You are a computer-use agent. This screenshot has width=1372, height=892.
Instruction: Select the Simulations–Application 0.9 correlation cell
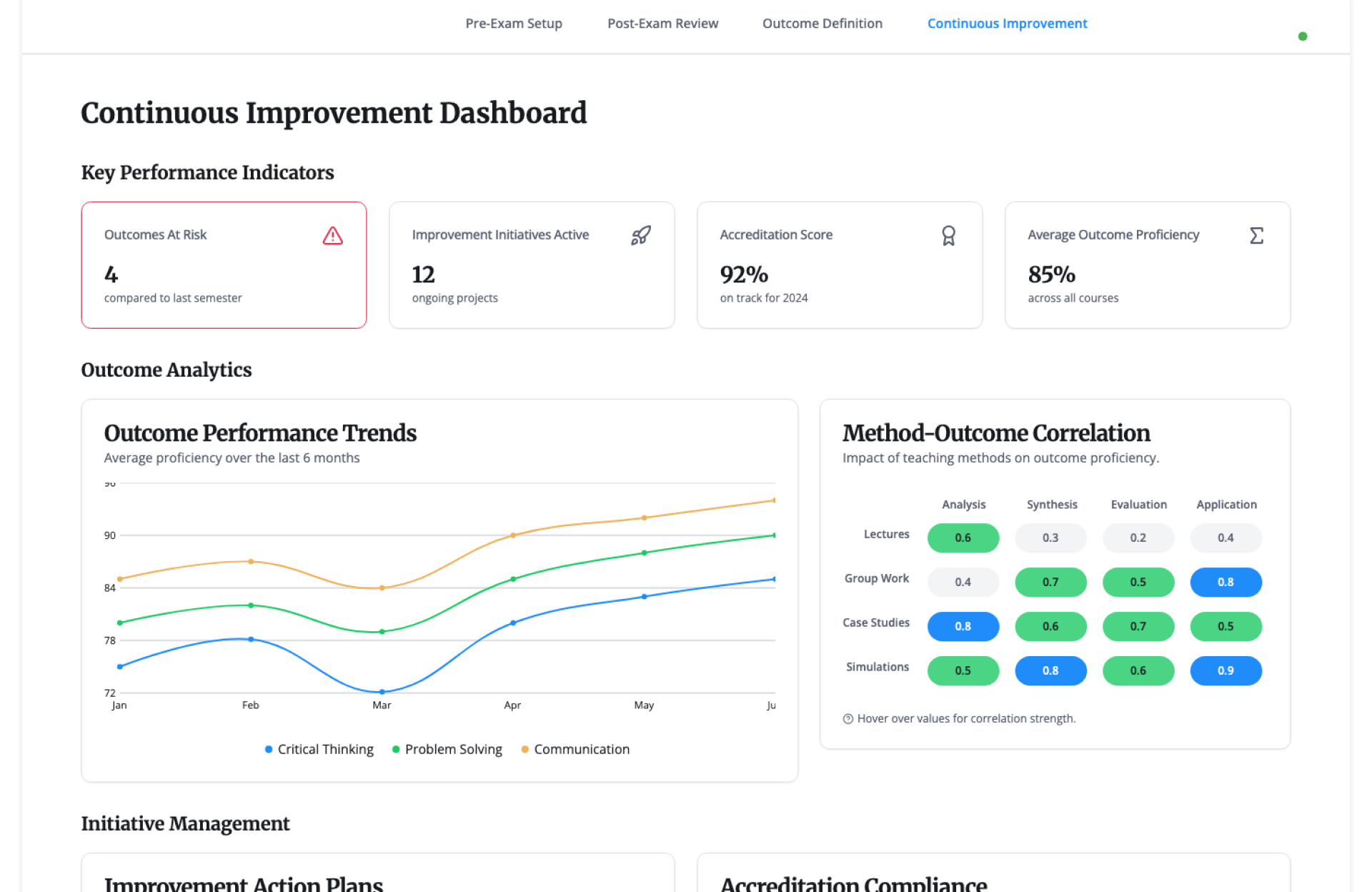tap(1226, 670)
